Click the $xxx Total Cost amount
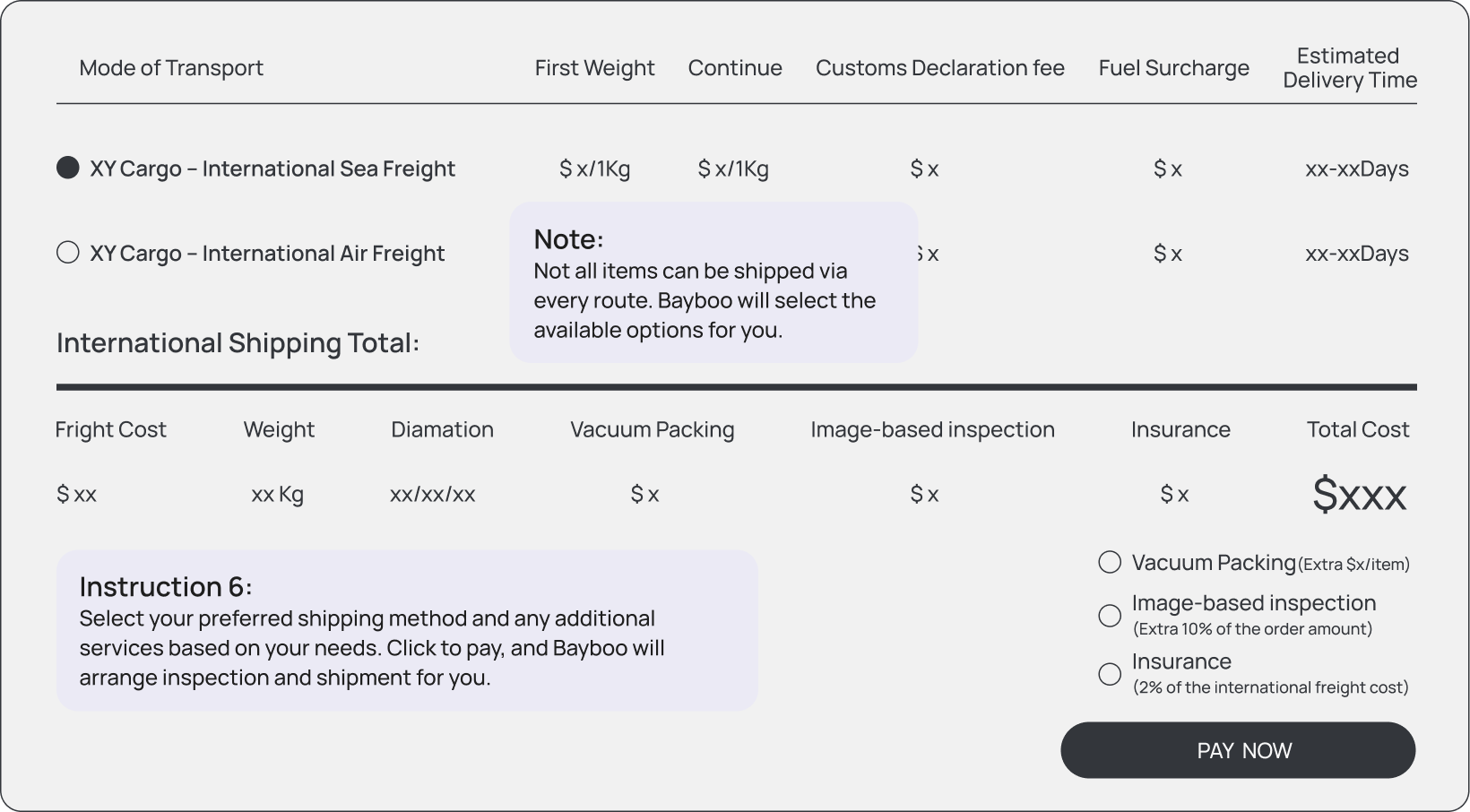 1359,494
